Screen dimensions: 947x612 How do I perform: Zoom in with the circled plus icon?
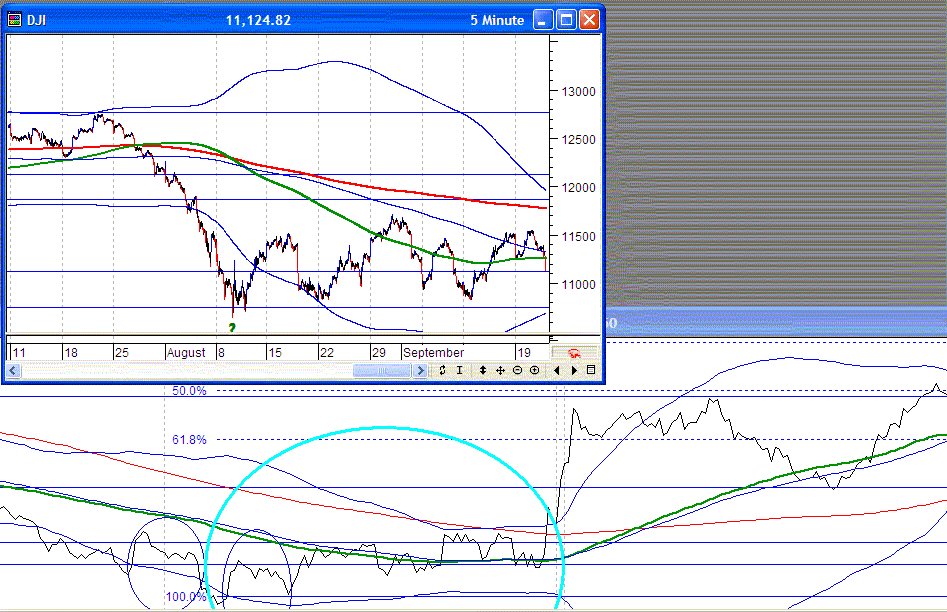[534, 370]
